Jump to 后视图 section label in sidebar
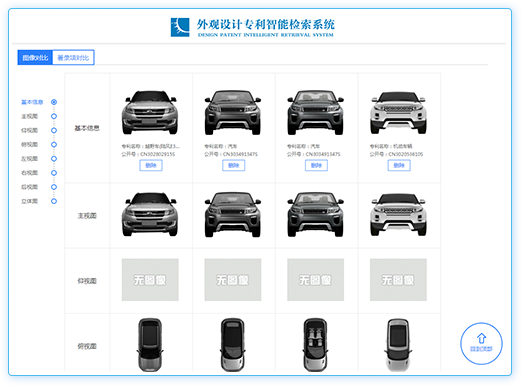The height and width of the screenshot is (386, 522). click(x=30, y=187)
